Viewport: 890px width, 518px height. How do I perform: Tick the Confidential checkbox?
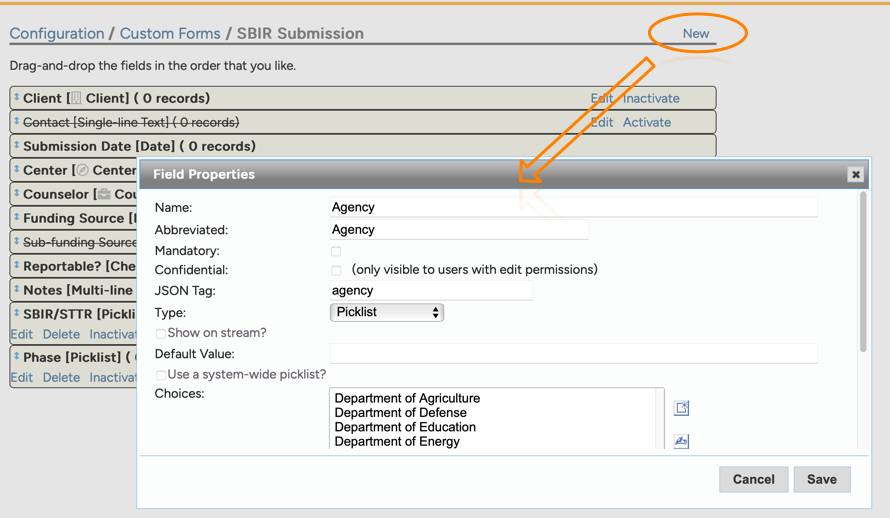336,270
